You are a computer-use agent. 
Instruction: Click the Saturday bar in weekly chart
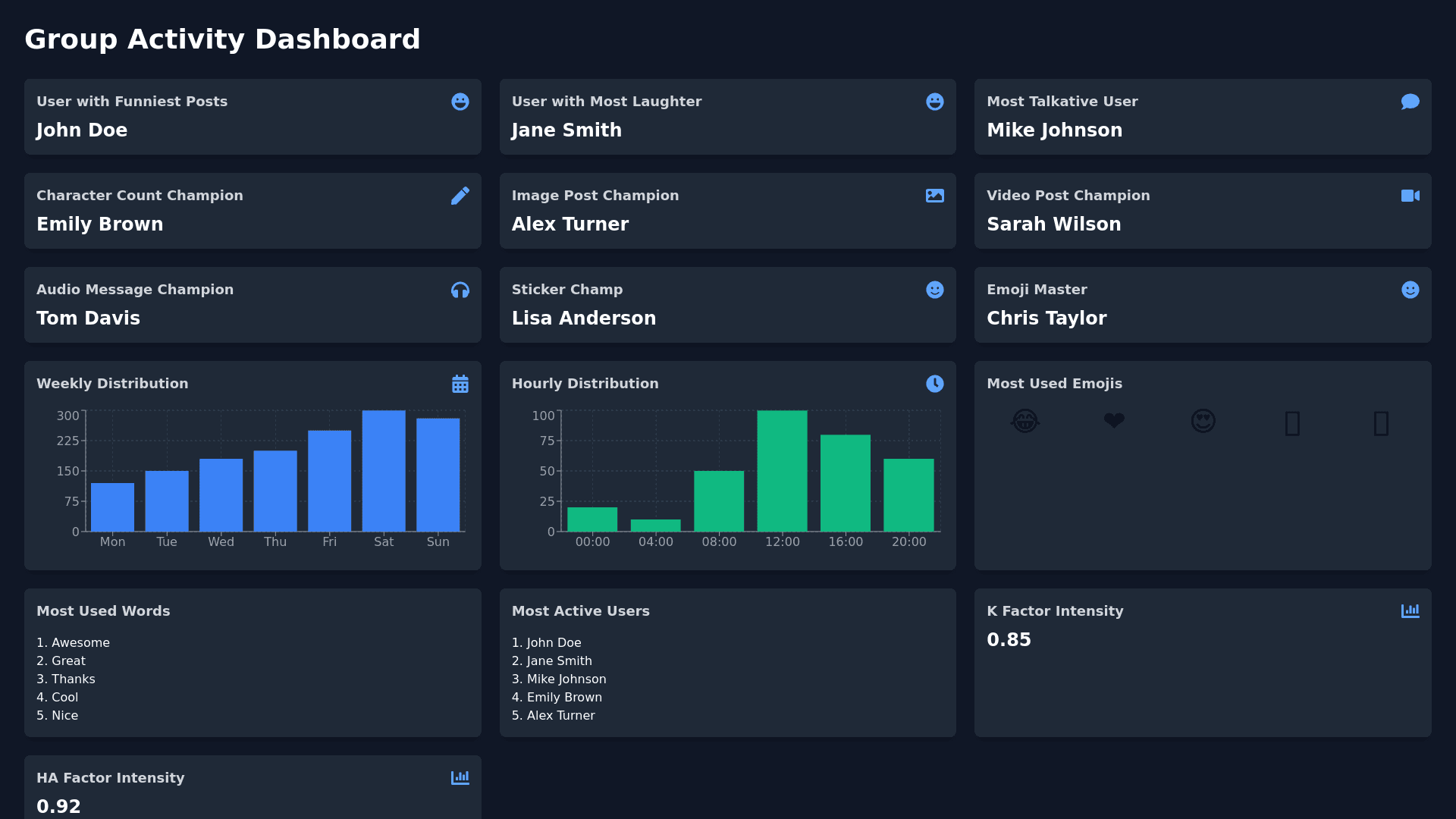pyautogui.click(x=384, y=471)
